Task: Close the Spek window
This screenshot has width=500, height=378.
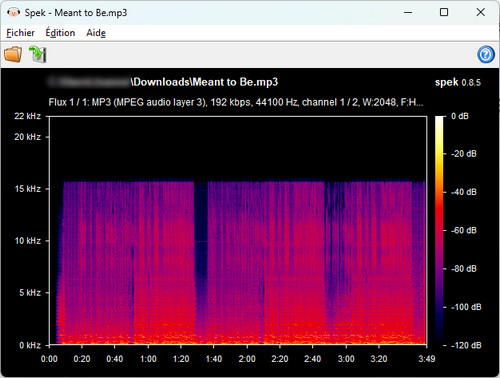Action: (480, 13)
